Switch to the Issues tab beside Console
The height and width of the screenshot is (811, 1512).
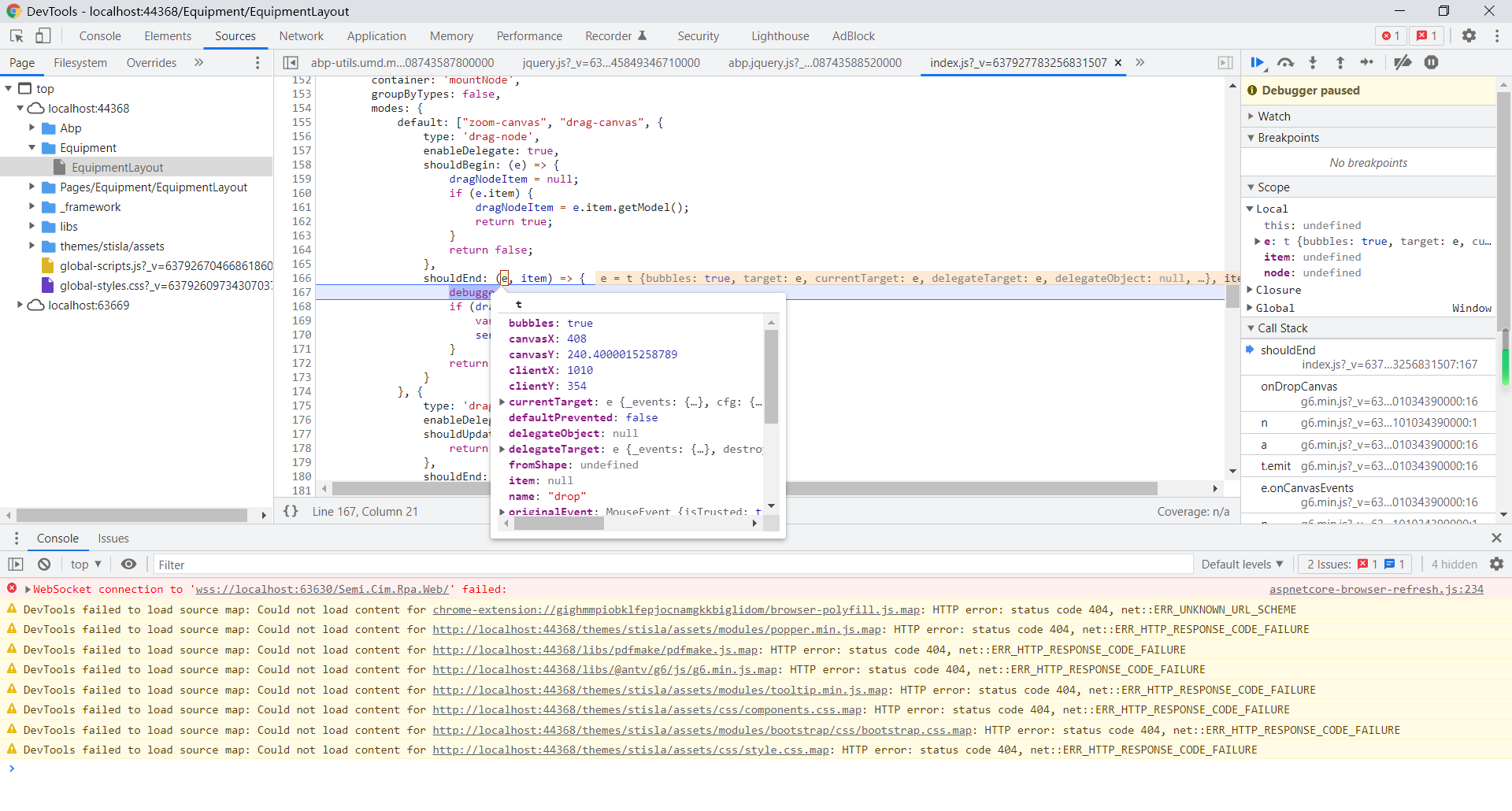pos(113,539)
